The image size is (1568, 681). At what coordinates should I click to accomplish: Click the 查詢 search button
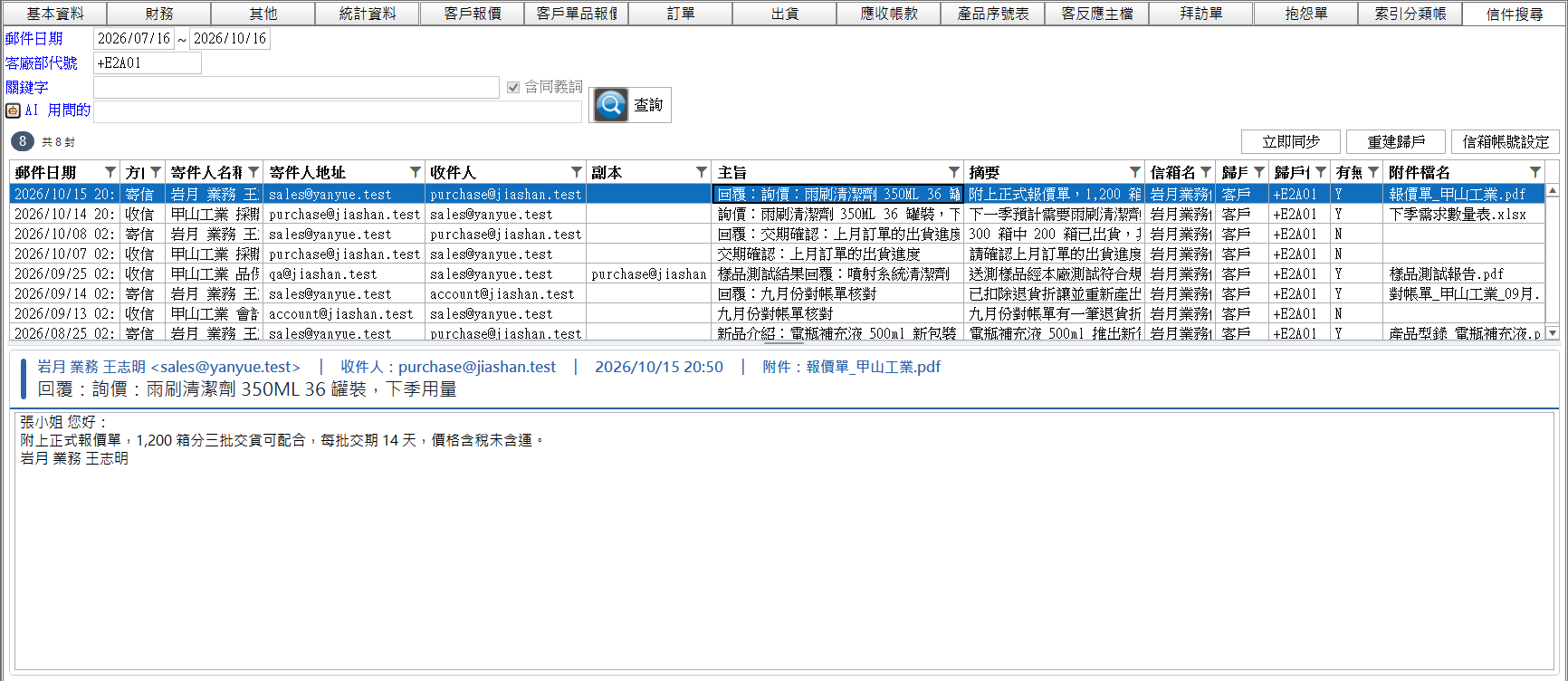click(630, 105)
